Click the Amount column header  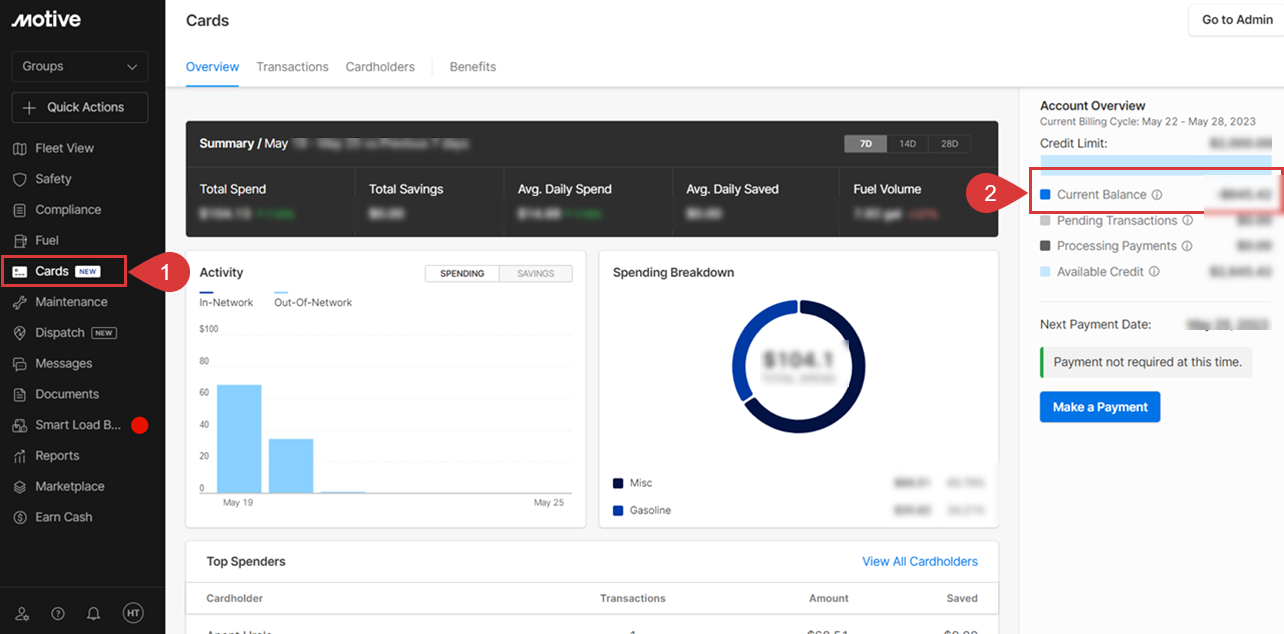(829, 598)
